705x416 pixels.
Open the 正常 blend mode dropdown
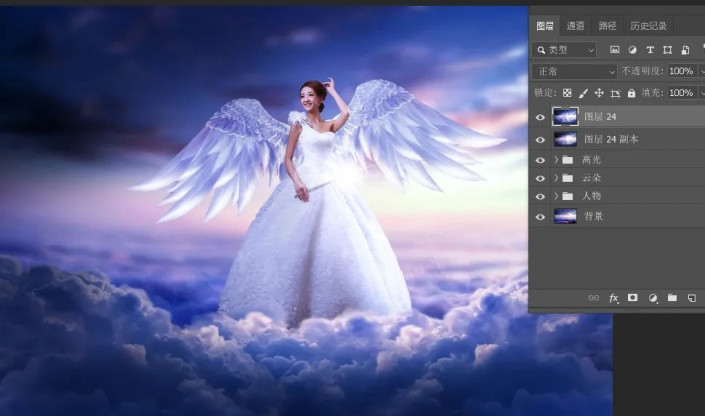[575, 72]
